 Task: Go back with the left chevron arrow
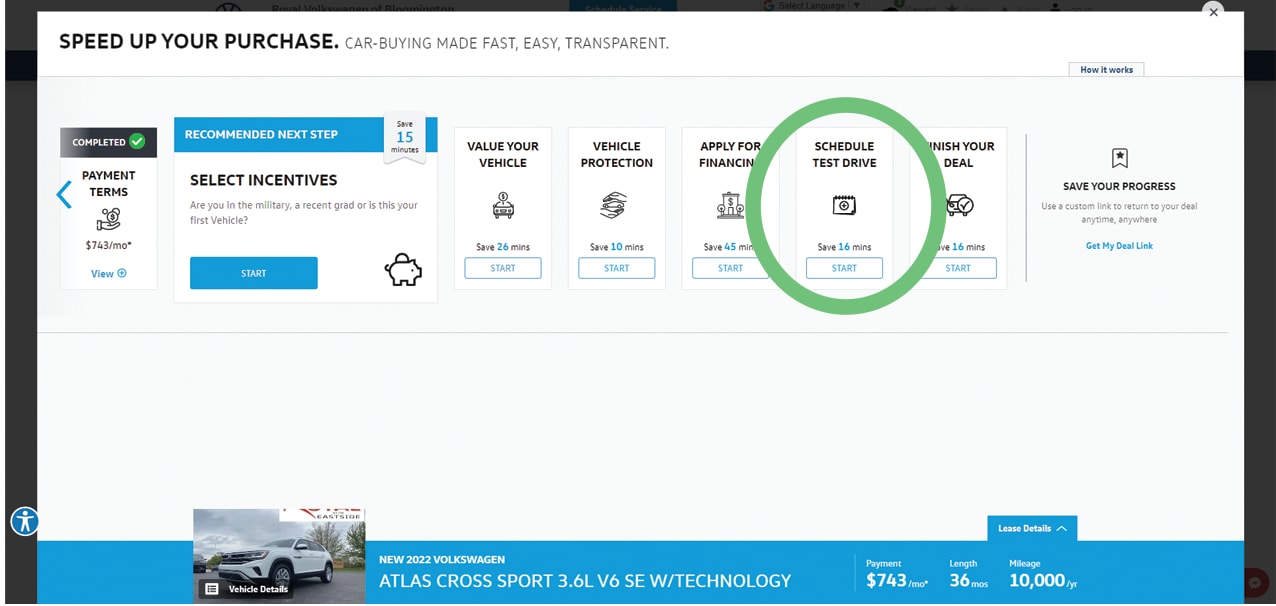click(64, 194)
